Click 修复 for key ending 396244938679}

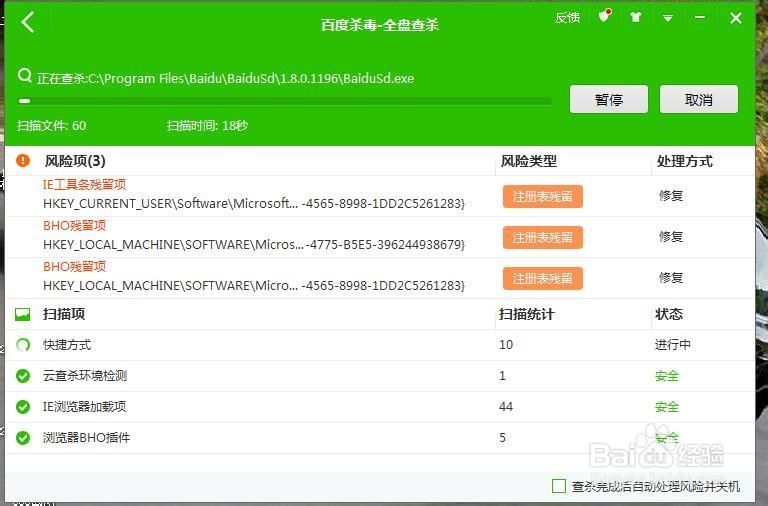[671, 237]
